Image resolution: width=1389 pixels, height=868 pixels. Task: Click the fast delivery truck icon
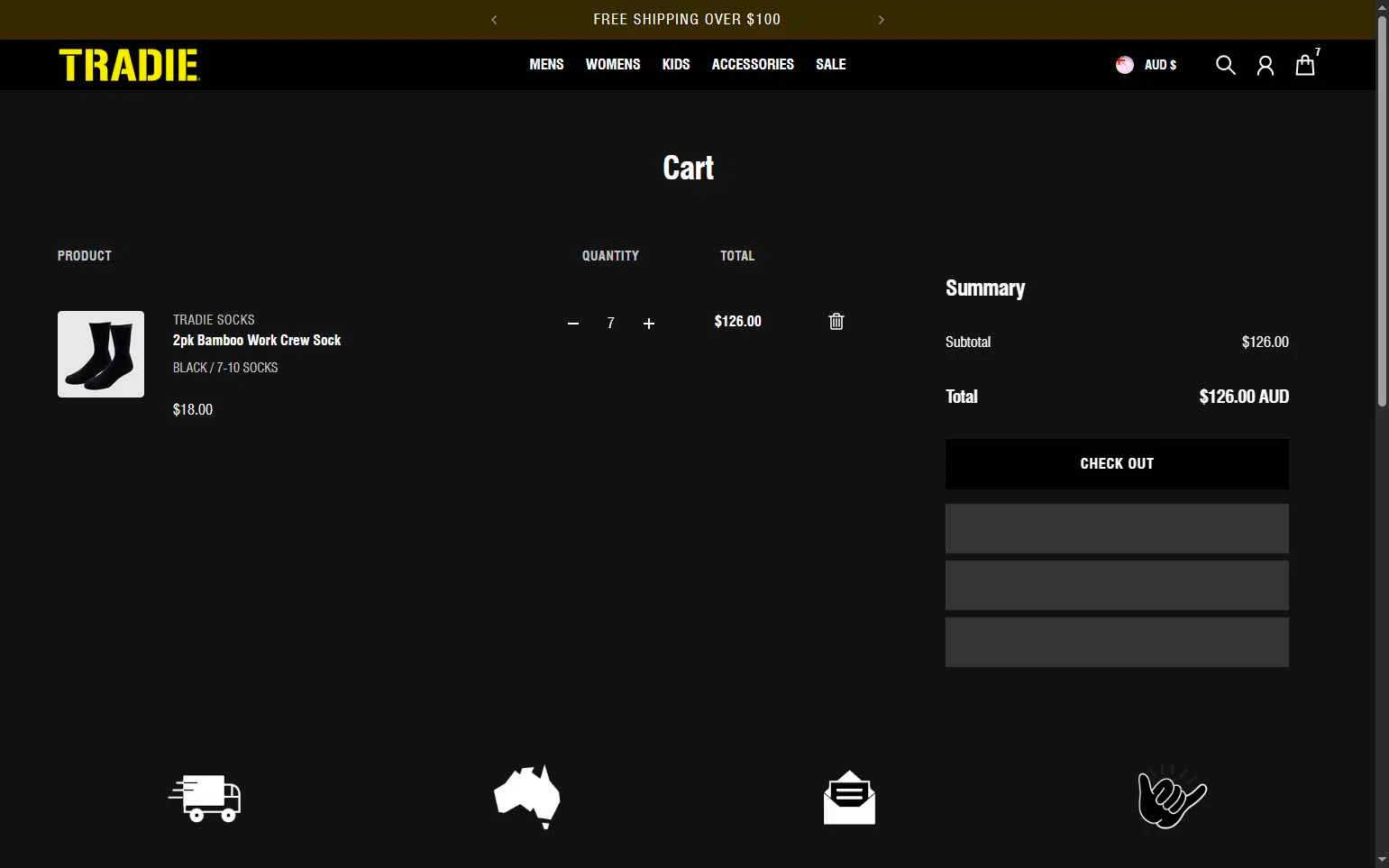pyautogui.click(x=205, y=798)
